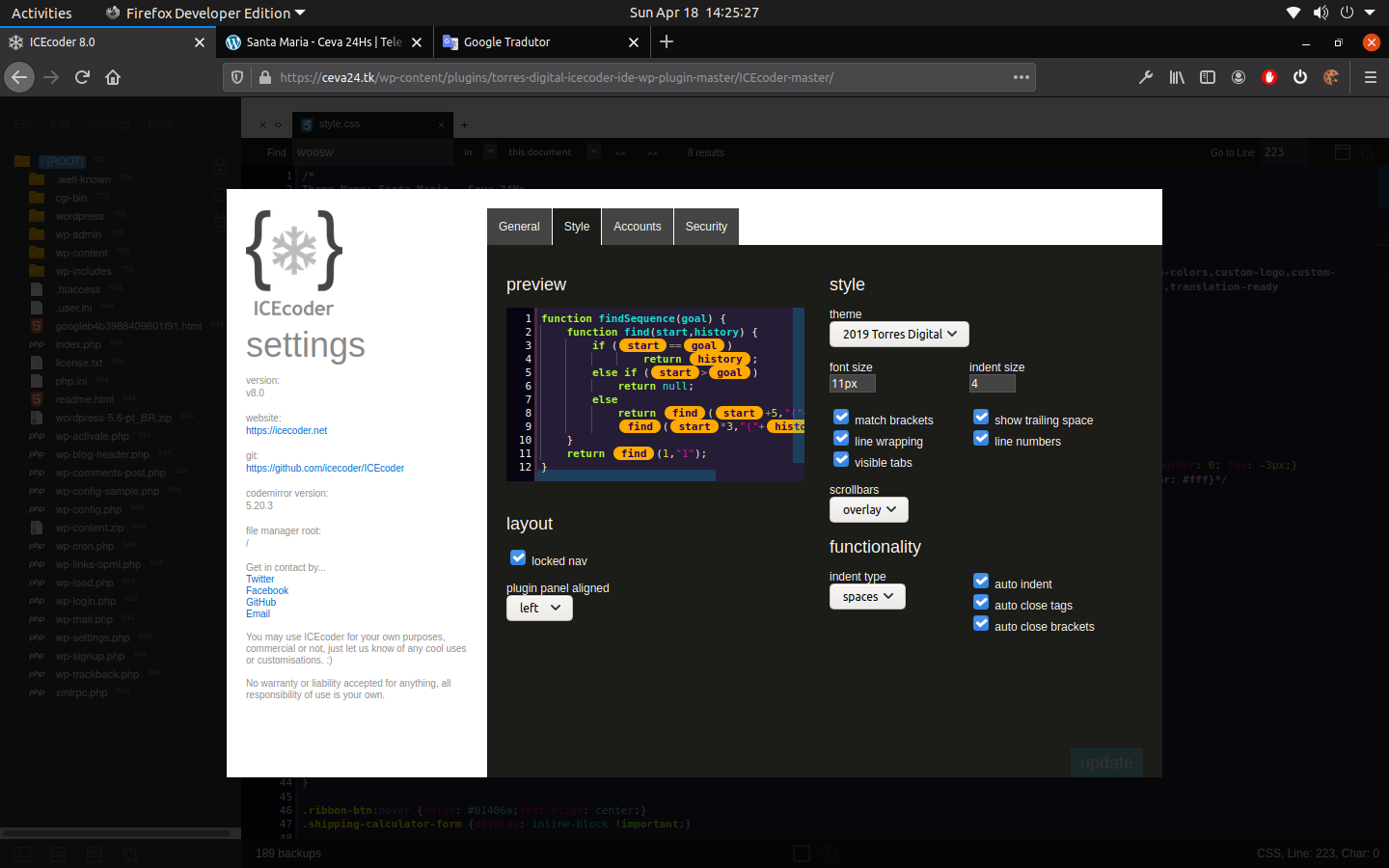
Task: Open the cookie extension icon
Action: (x=1331, y=77)
